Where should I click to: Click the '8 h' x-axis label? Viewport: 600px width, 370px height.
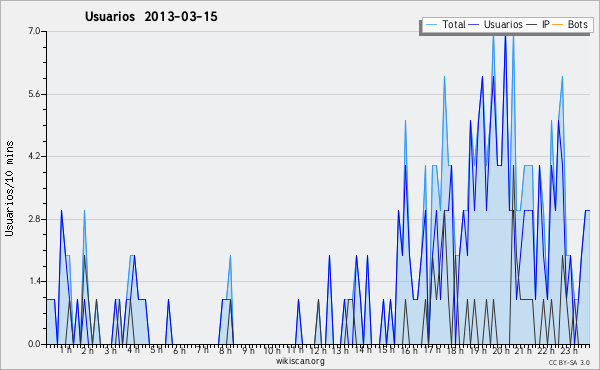[225, 350]
